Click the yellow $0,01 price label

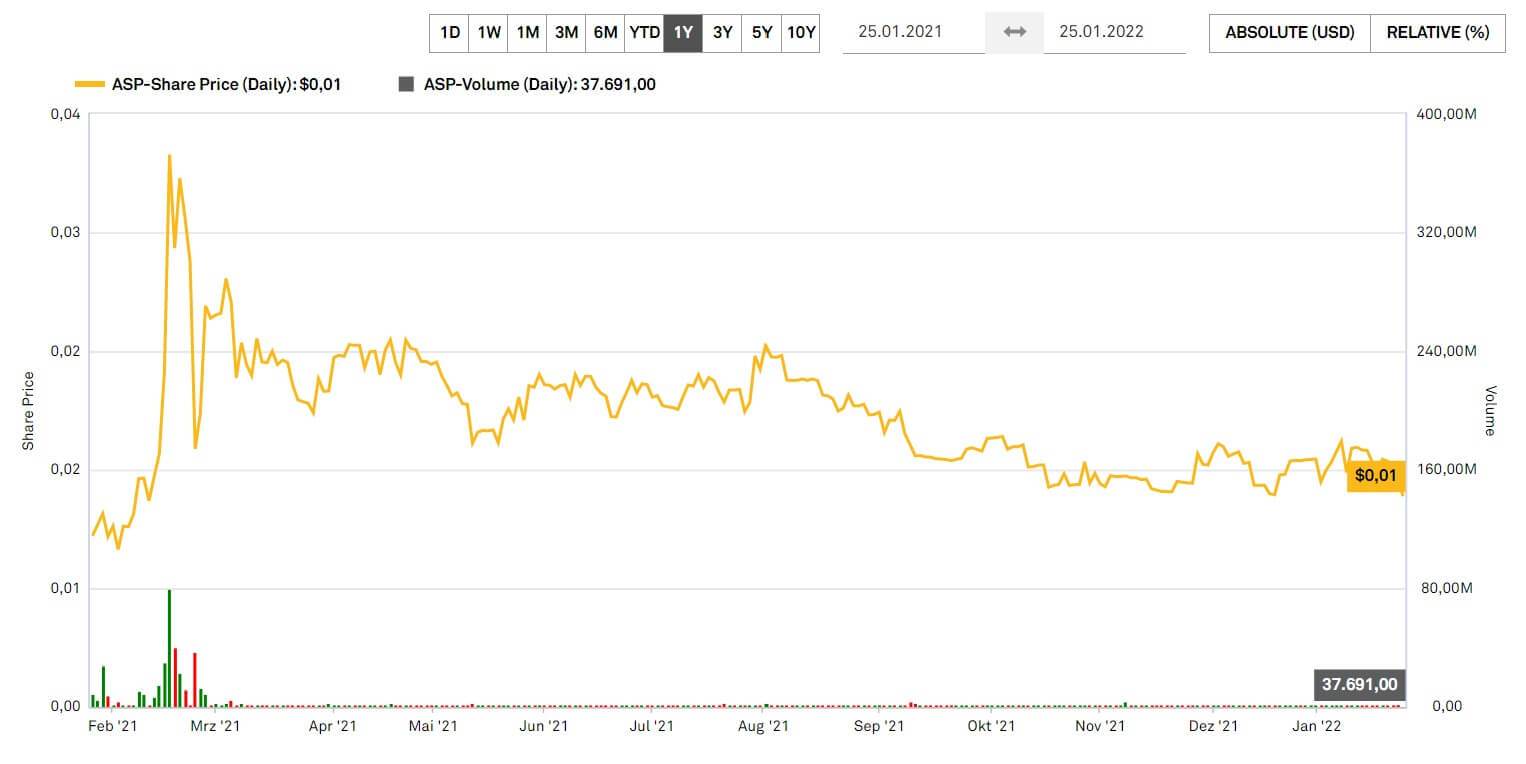1375,476
